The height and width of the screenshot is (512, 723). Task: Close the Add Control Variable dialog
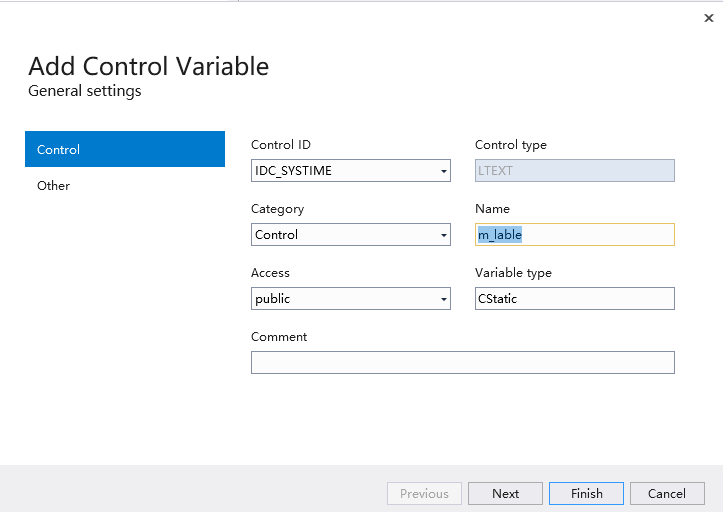pyautogui.click(x=708, y=18)
